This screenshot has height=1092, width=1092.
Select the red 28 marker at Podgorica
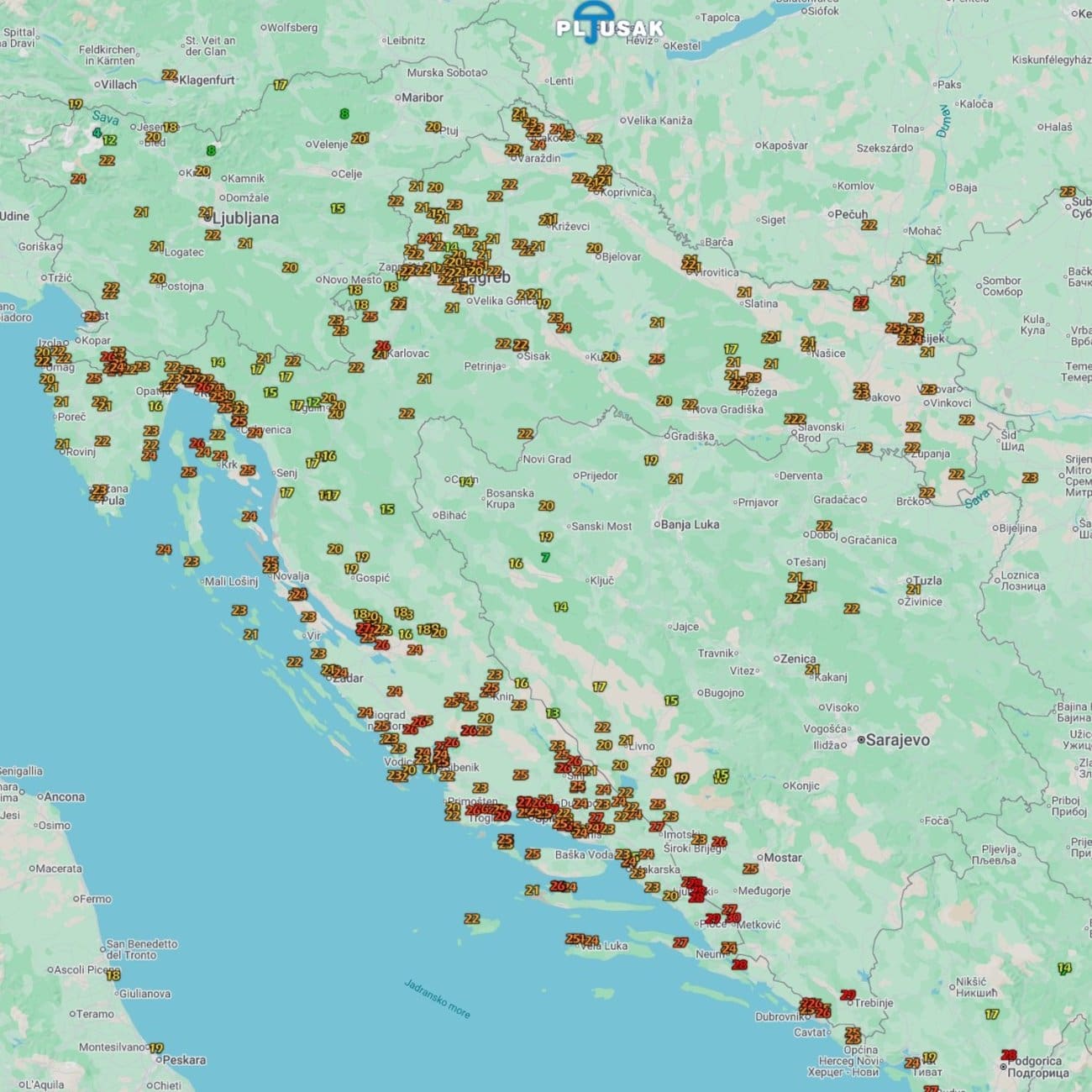coord(1009,1055)
